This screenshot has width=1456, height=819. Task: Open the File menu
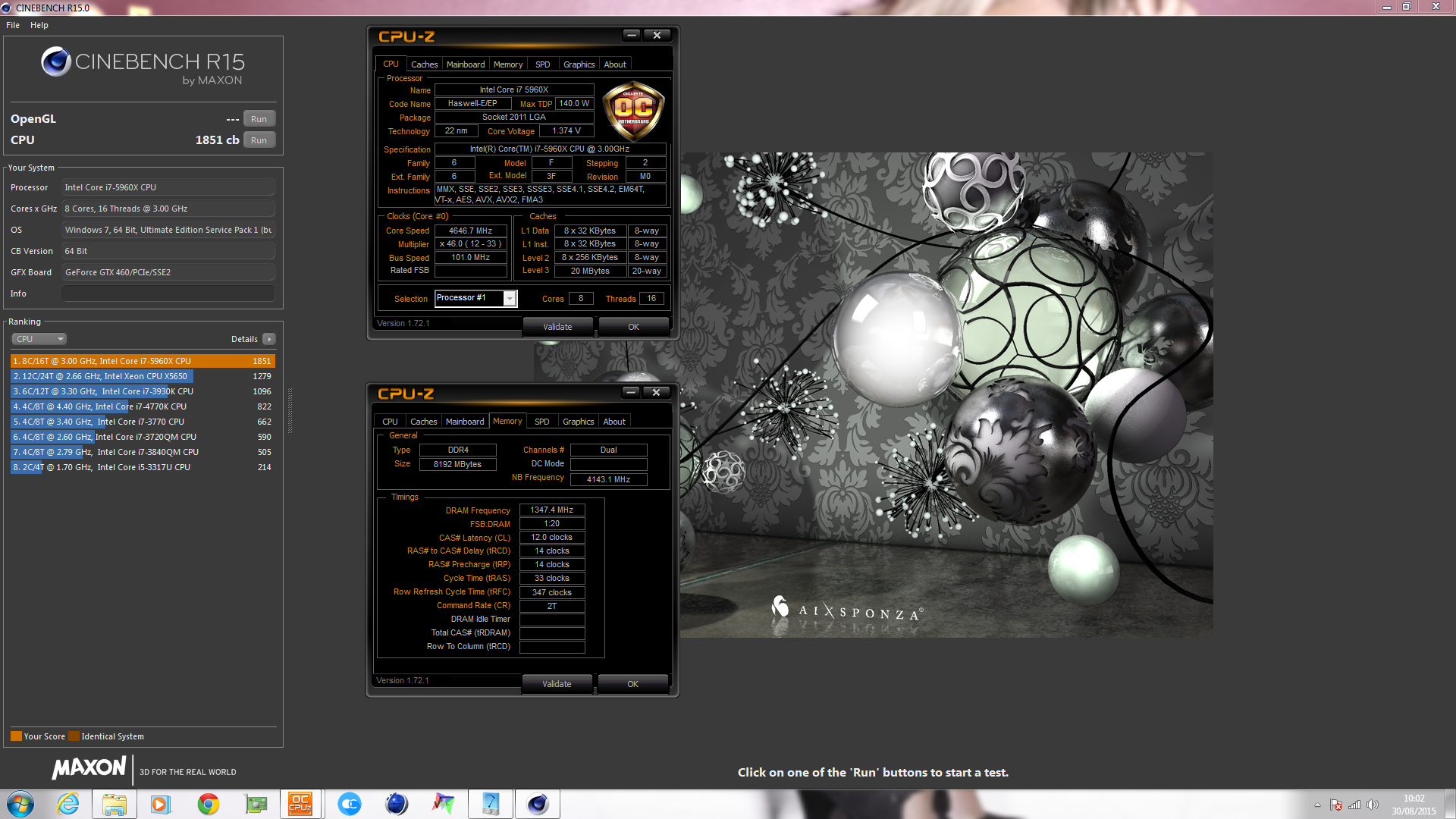pyautogui.click(x=13, y=25)
